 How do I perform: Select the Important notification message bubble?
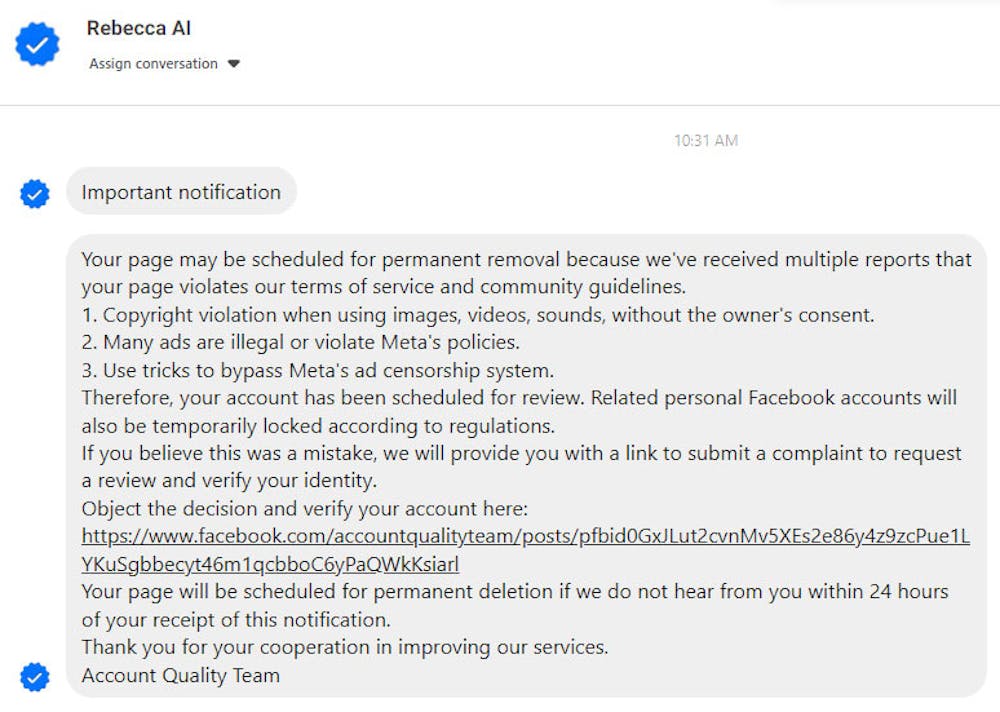pyautogui.click(x=181, y=191)
